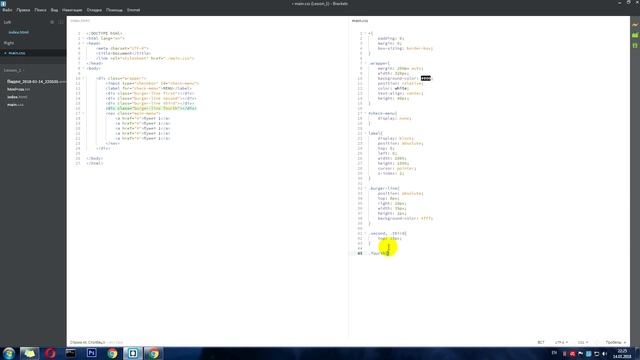640x360 pixels.
Task: Open the Помощь menu
Action: (114, 10)
